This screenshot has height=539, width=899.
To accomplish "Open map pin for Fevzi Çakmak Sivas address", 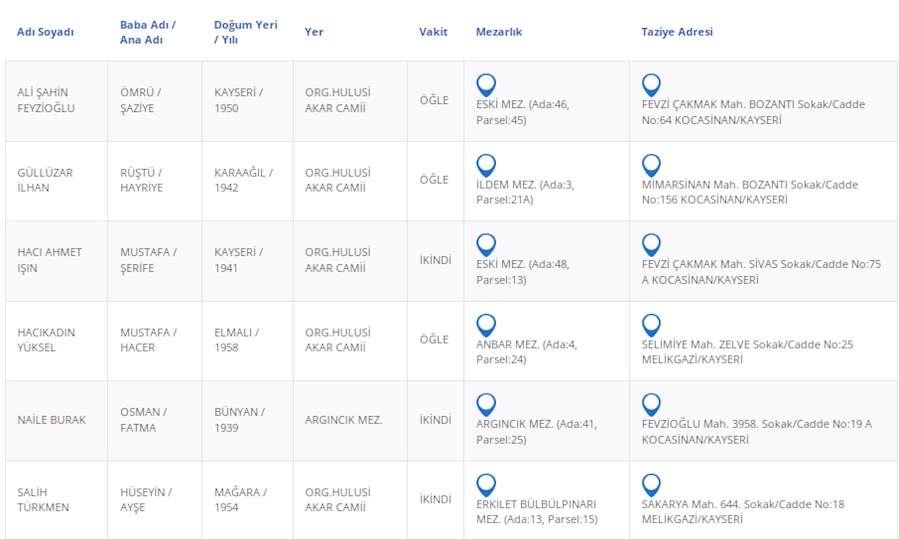I will pos(651,245).
